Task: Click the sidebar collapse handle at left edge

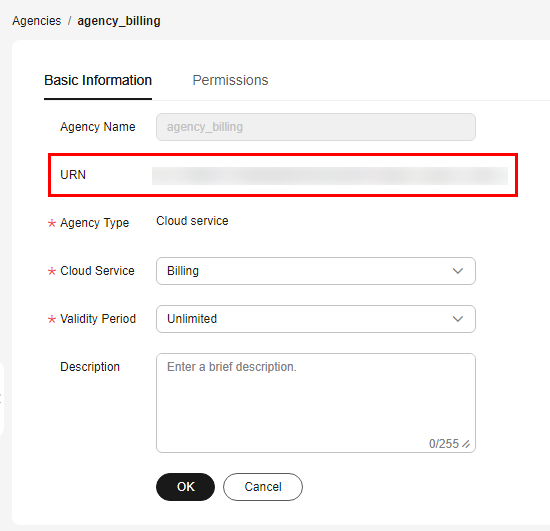Action: click(x=1, y=399)
